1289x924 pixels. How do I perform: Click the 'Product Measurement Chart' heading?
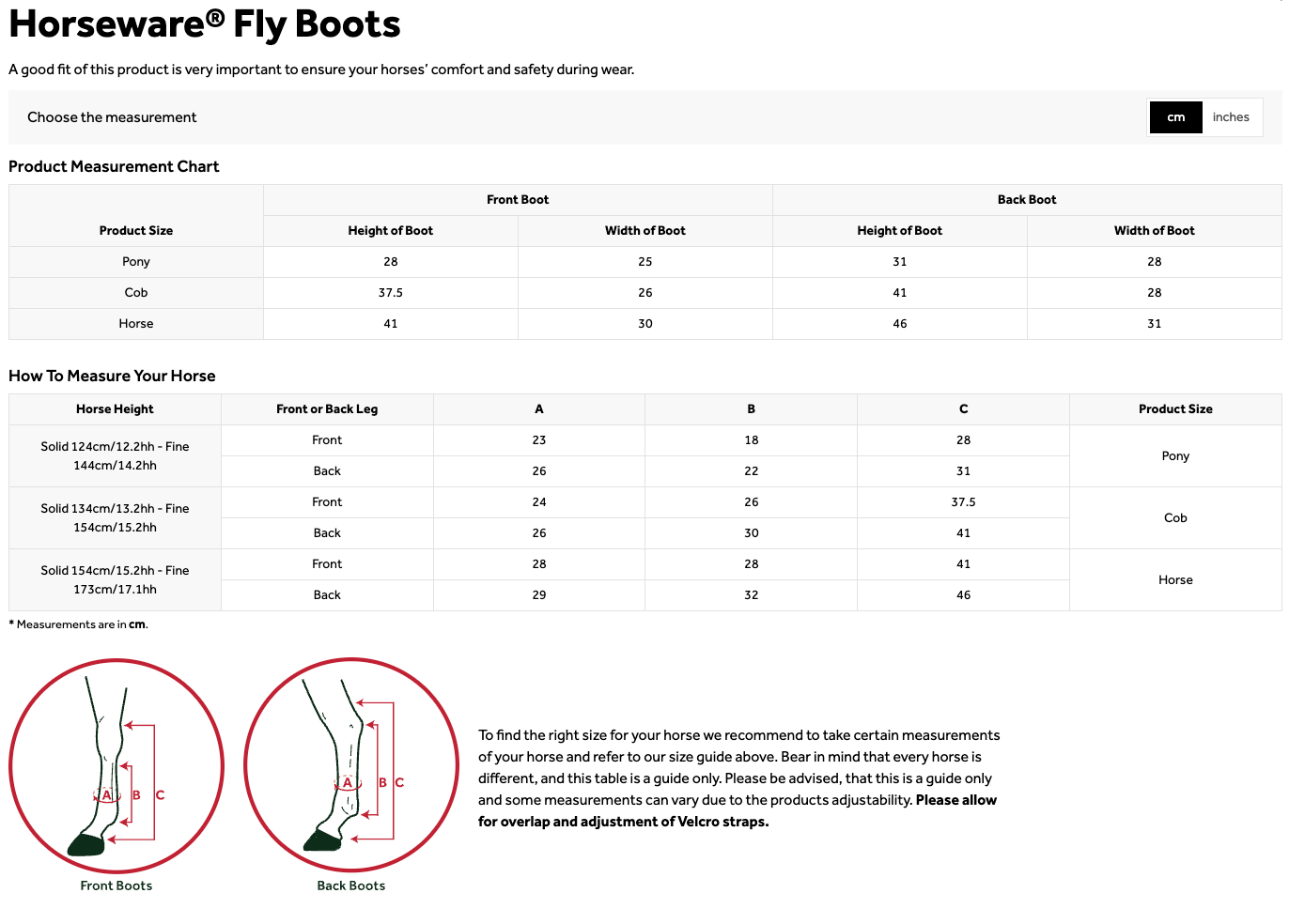coord(114,166)
